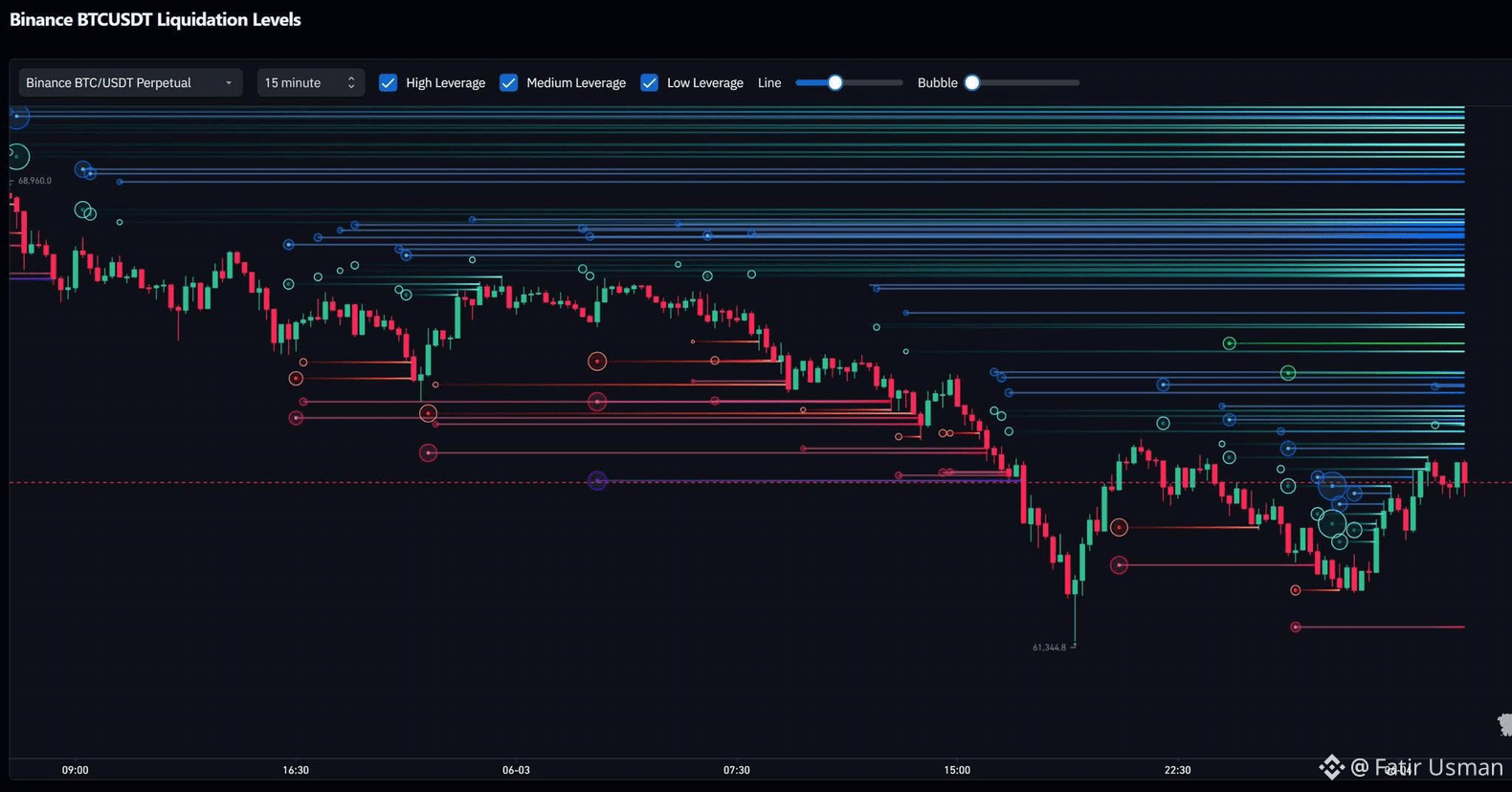Uncheck the Low Leverage checkbox
Viewport: 1512px width, 792px height.
pos(649,83)
